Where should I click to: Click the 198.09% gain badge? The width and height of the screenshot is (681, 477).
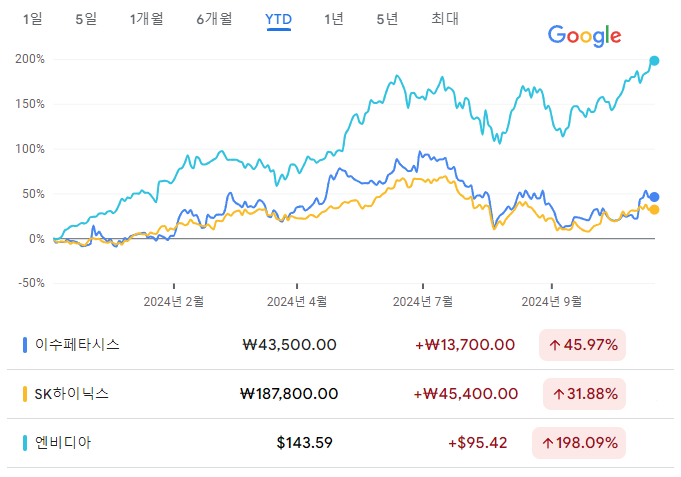coord(579,443)
